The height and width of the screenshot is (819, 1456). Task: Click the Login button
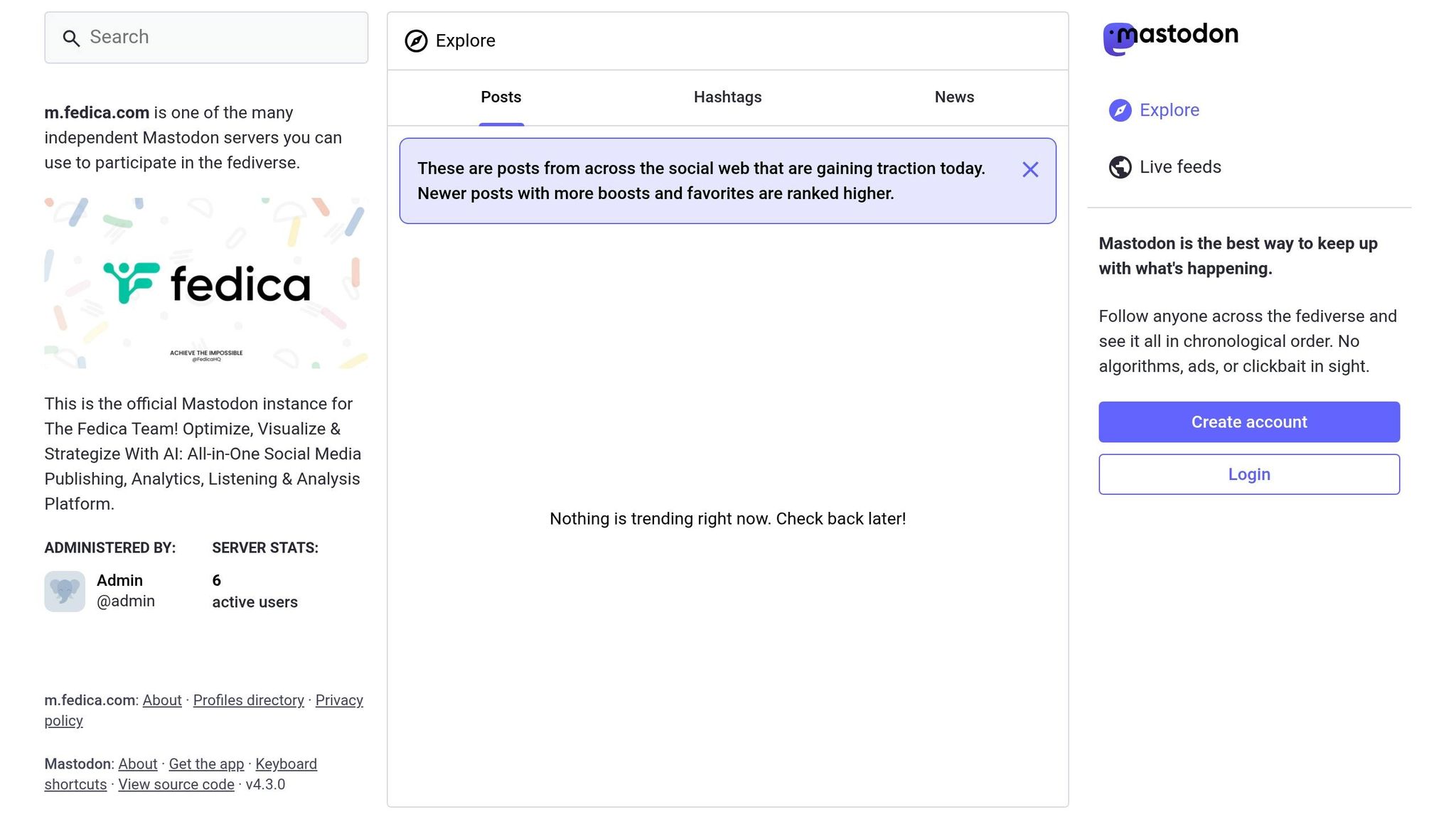[1248, 474]
